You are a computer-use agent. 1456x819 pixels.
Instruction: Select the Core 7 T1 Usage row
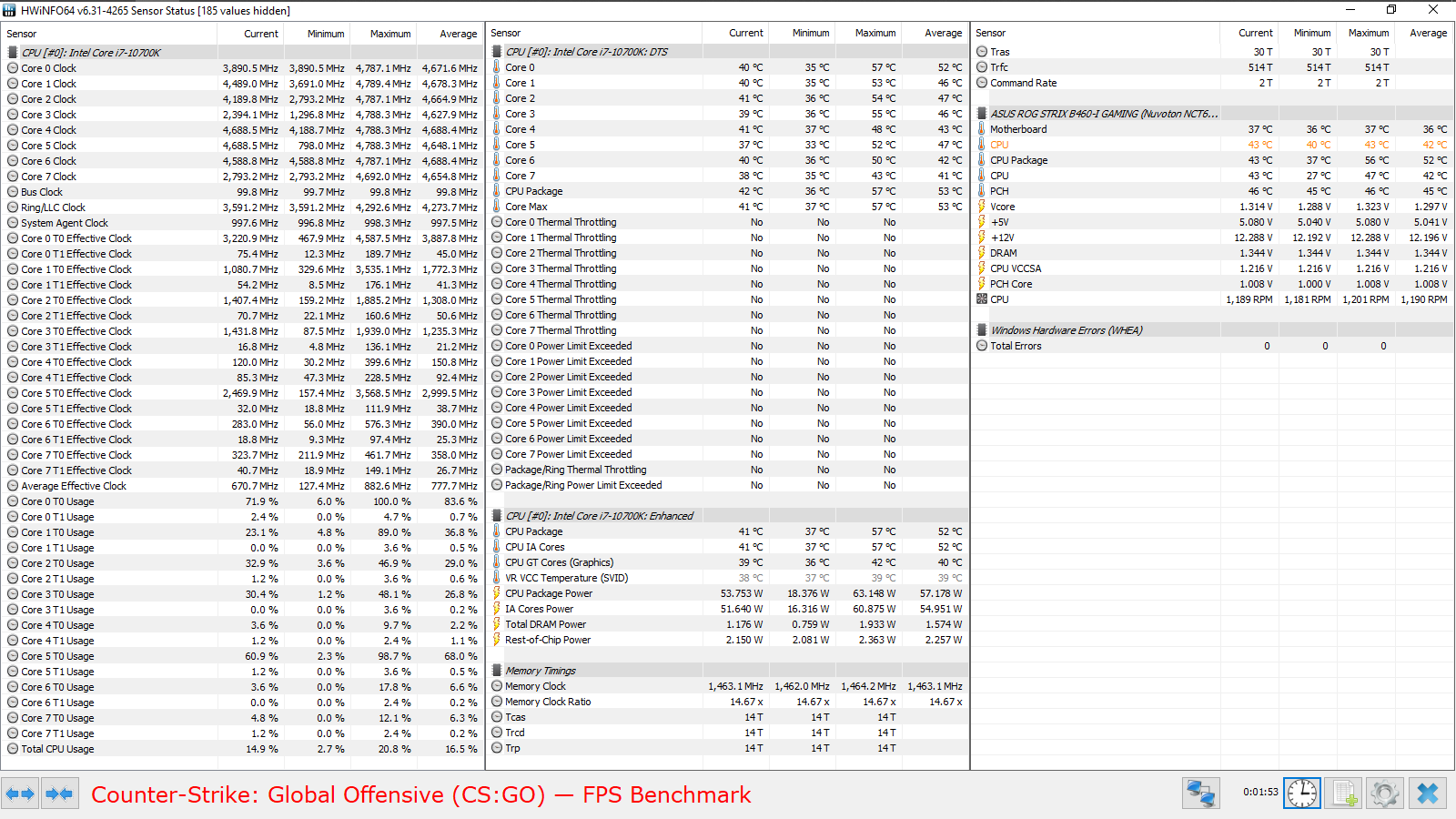tap(243, 733)
